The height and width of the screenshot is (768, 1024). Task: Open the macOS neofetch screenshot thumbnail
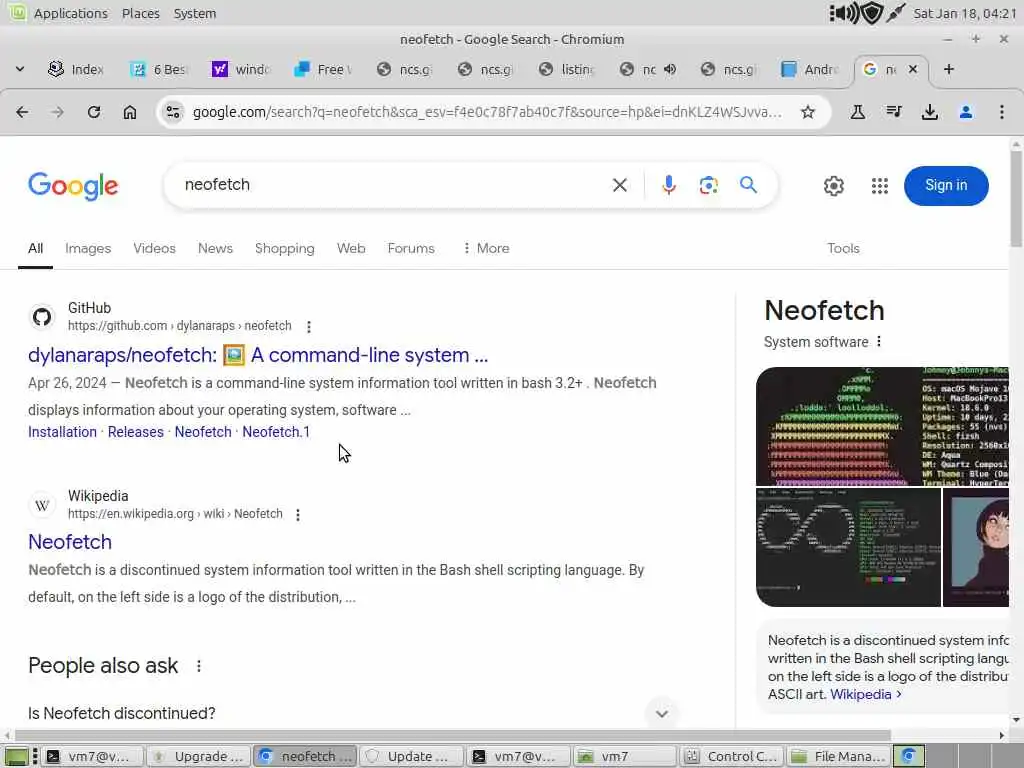[882, 426]
